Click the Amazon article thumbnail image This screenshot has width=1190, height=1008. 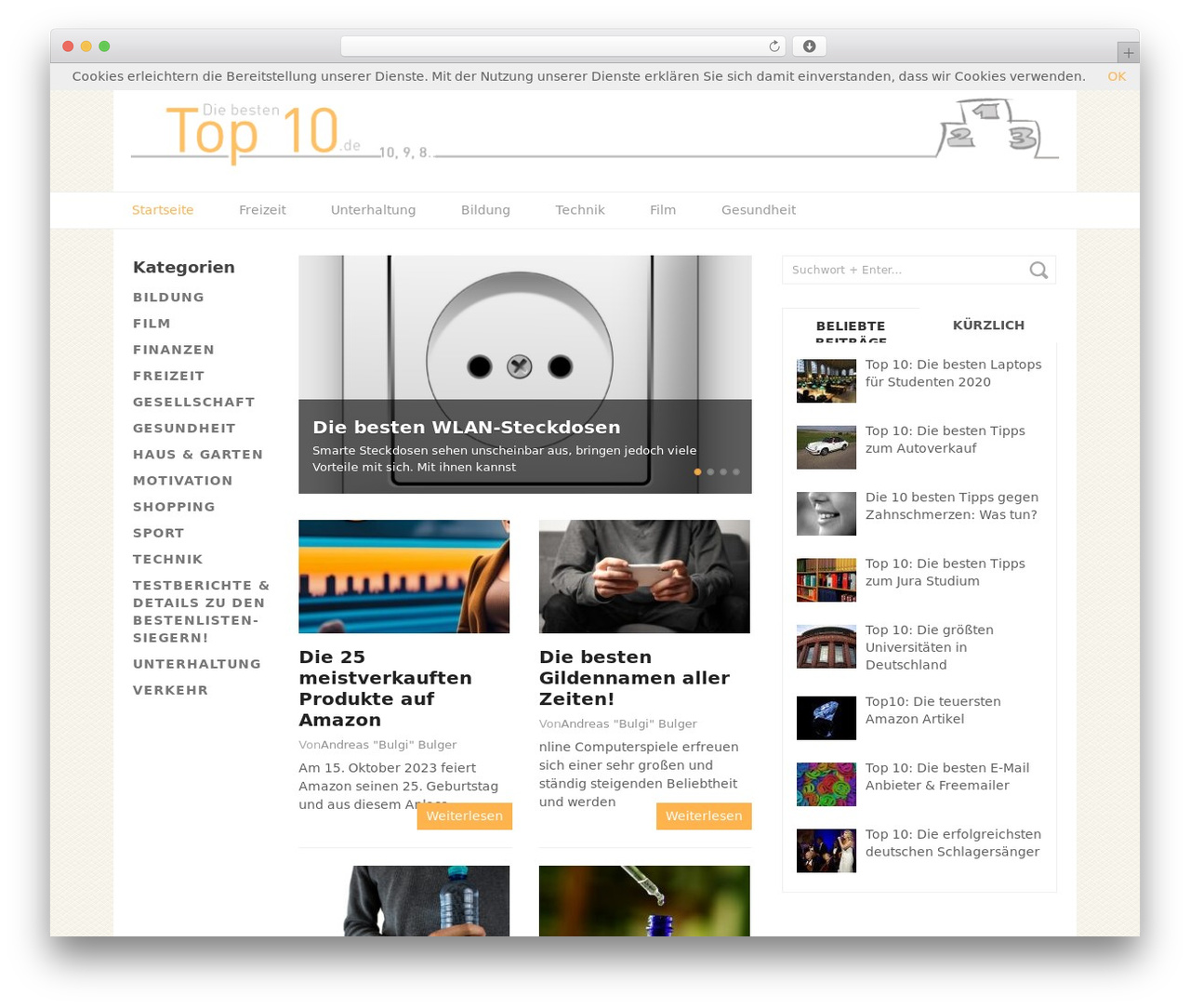pyautogui.click(x=404, y=577)
